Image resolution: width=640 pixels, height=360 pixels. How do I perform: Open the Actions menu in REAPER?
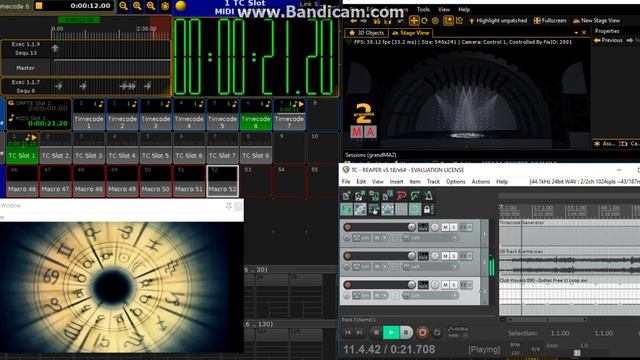(x=480, y=182)
